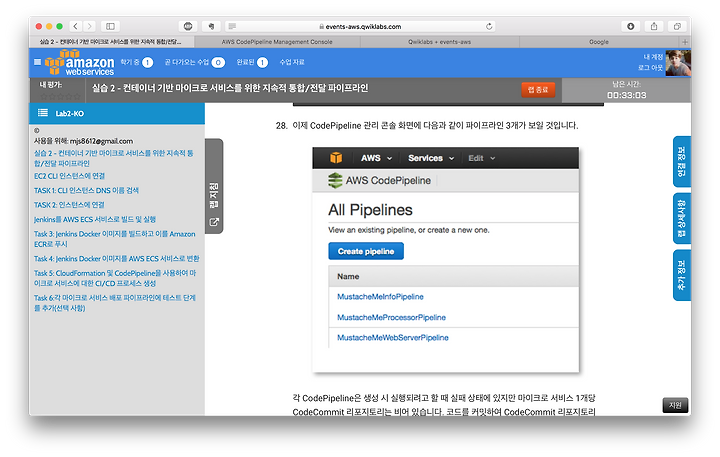Open the Services dropdown in the console image
This screenshot has height=457, width=720.
pos(431,158)
